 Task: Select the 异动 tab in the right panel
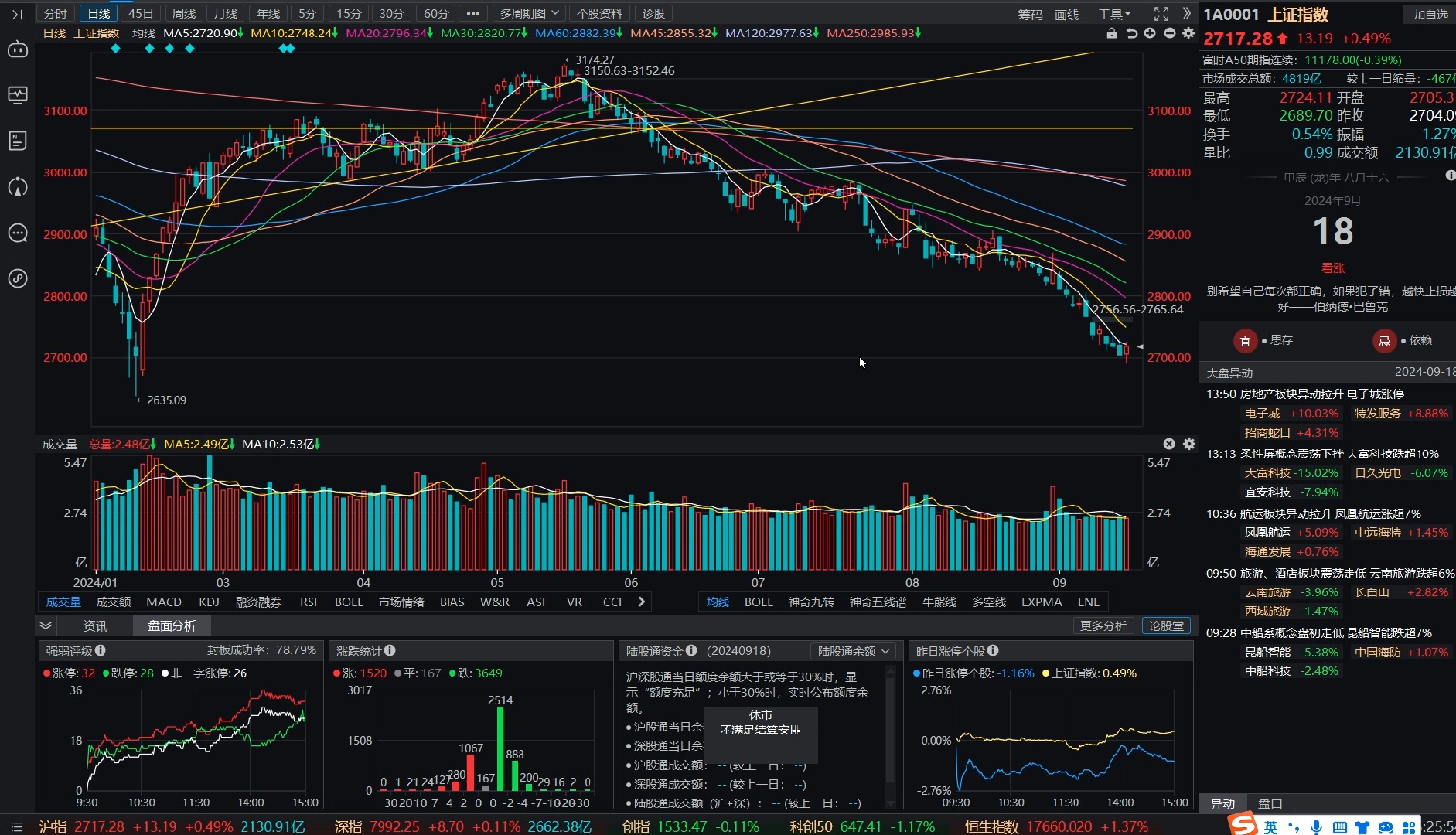coord(1222,803)
